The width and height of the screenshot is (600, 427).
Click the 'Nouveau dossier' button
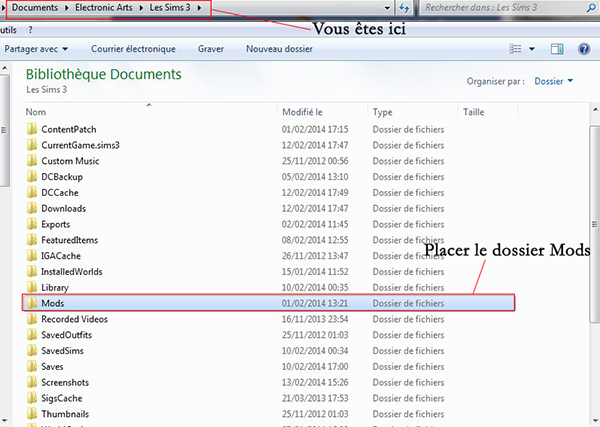point(279,48)
